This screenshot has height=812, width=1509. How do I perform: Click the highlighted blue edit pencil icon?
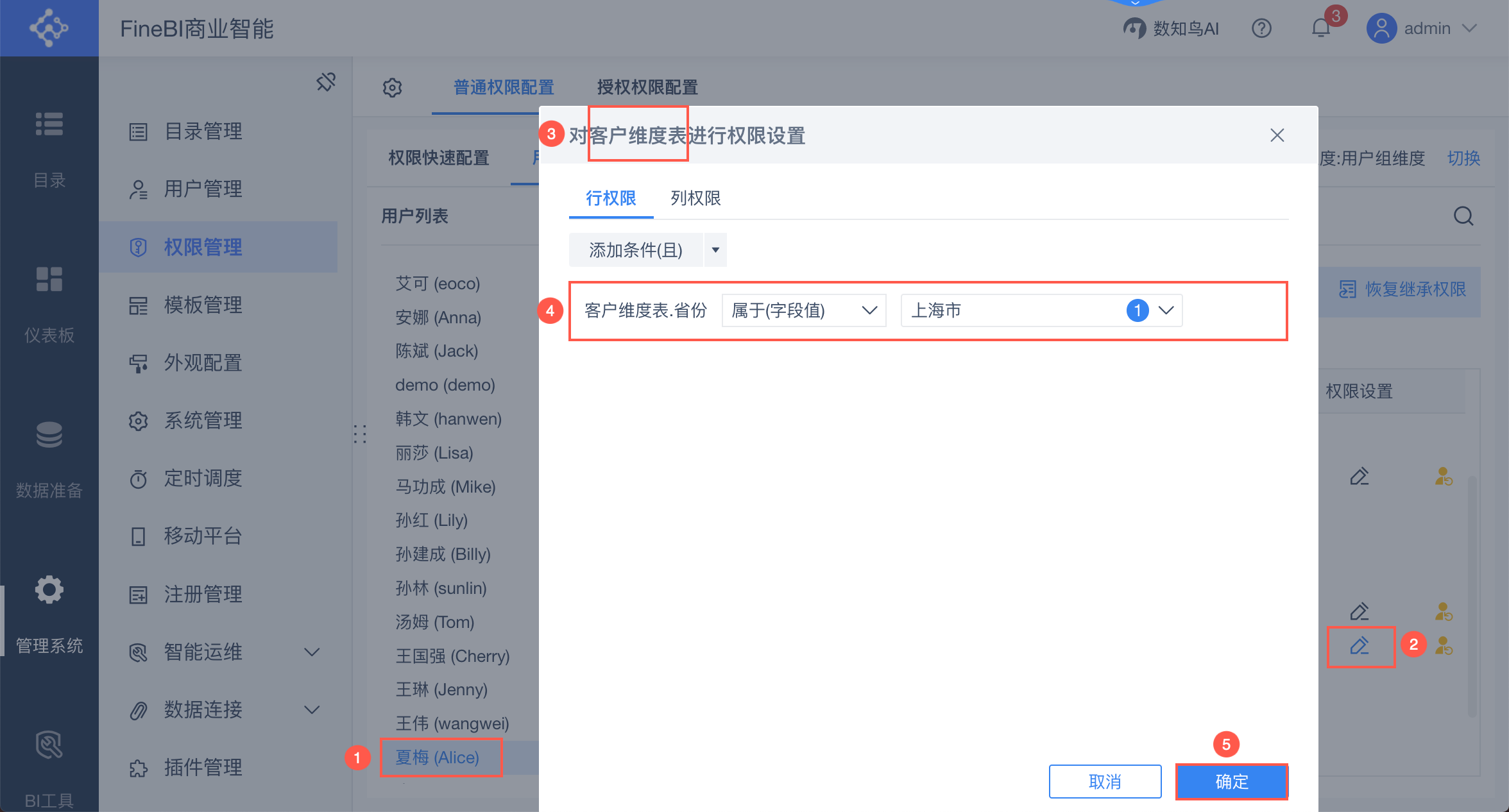pos(1360,646)
